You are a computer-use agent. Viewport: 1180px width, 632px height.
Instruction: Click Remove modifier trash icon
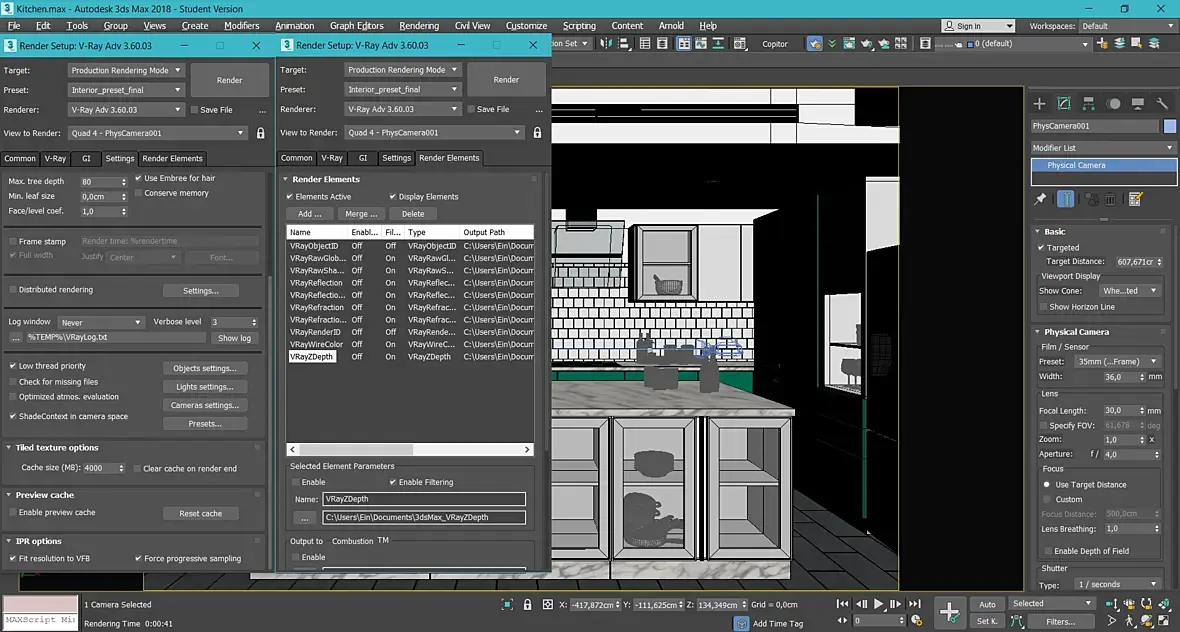tap(1111, 199)
